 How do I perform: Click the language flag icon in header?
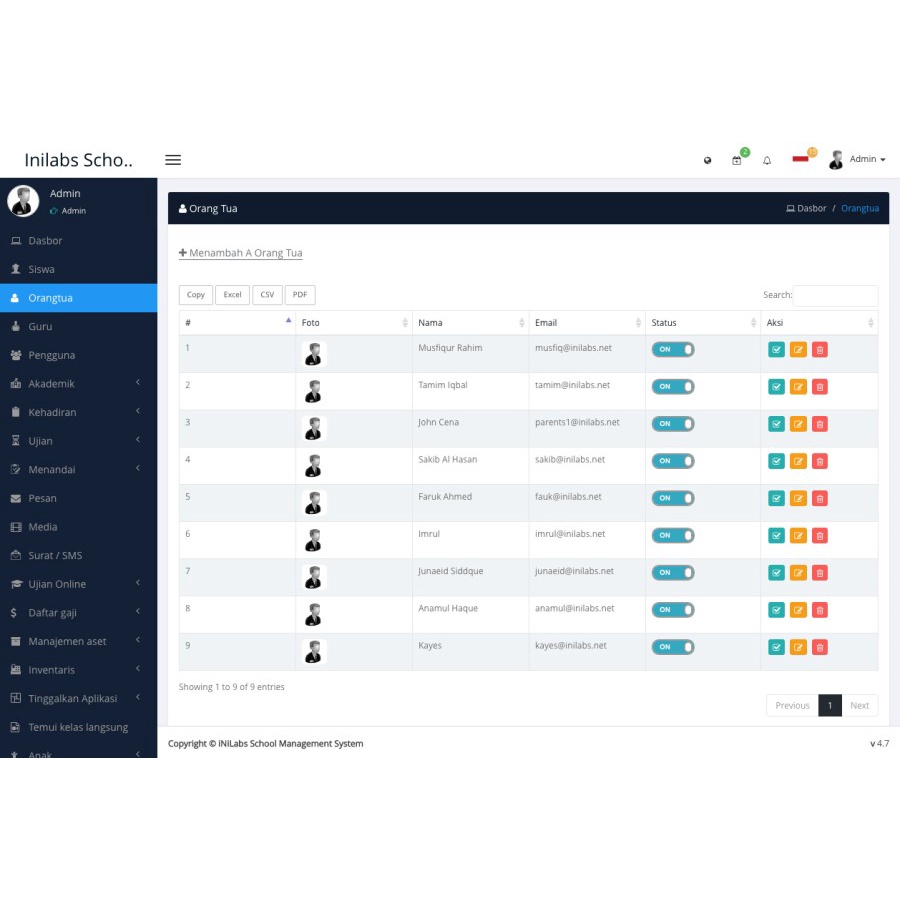pos(801,158)
